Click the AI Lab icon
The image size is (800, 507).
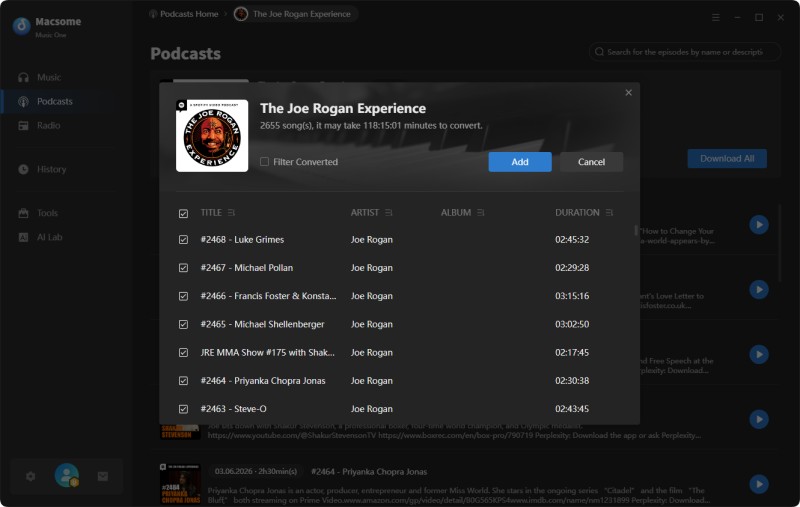[23, 237]
